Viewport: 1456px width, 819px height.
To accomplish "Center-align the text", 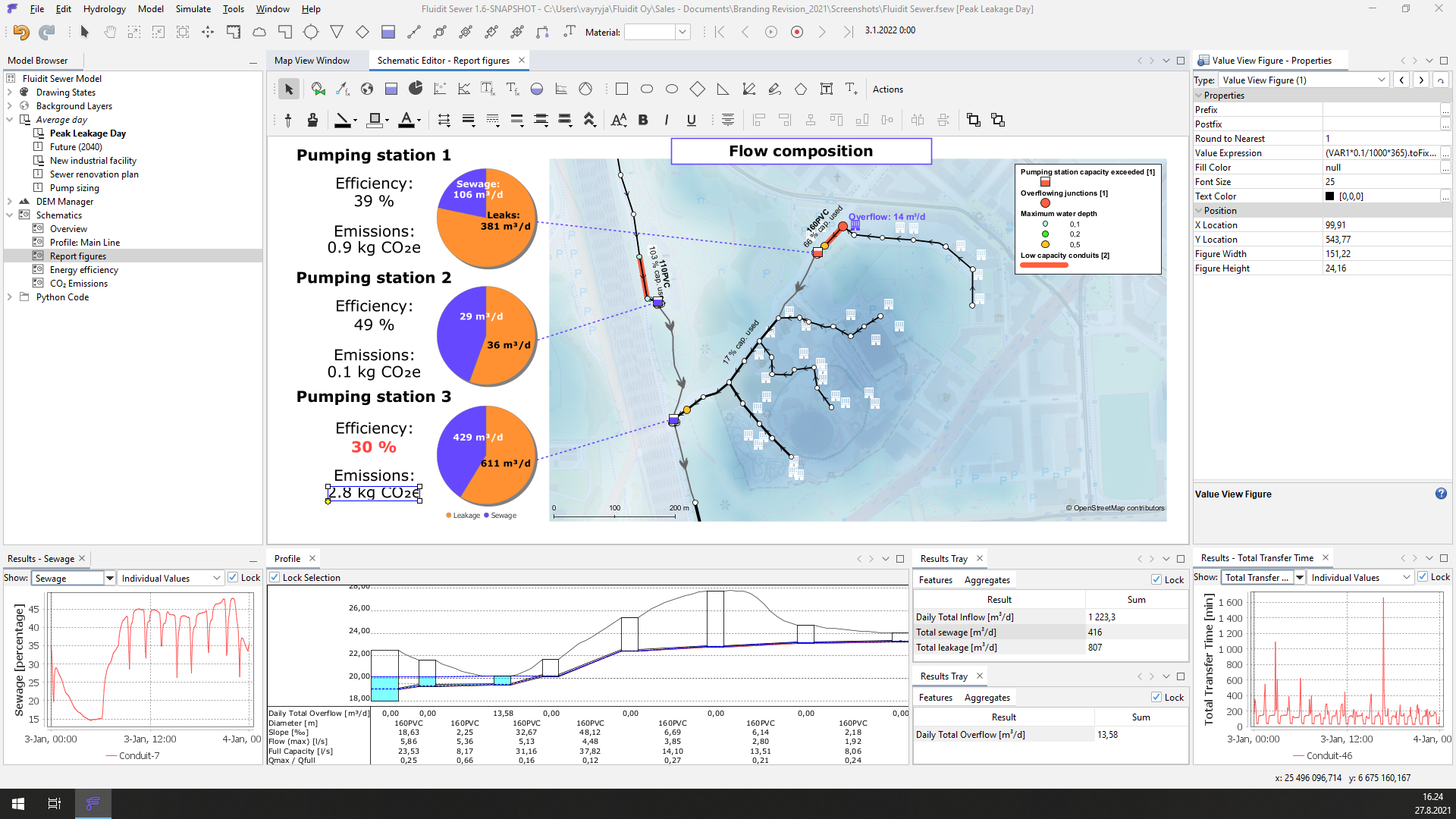I will point(728,120).
